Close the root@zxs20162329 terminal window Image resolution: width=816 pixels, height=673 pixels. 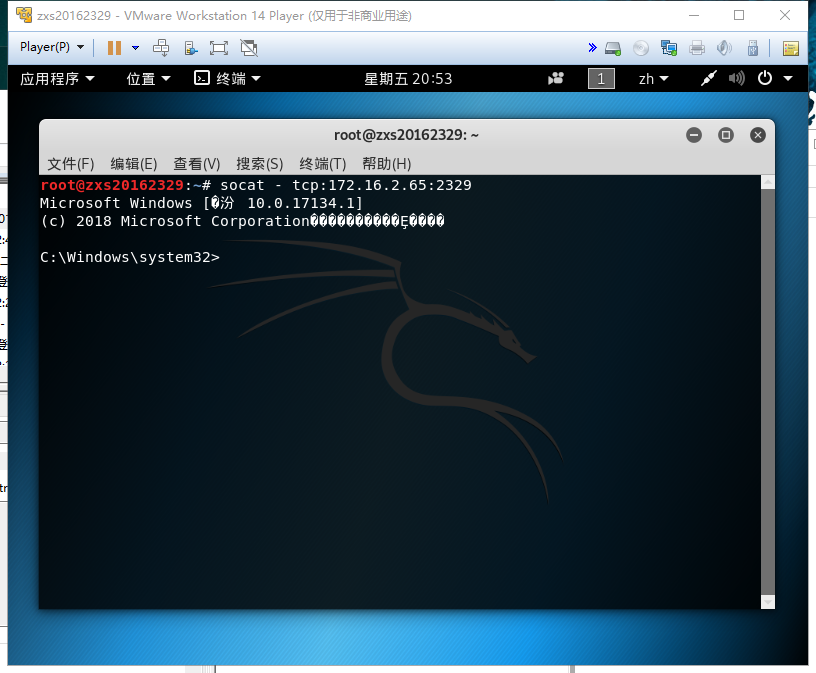pos(758,135)
